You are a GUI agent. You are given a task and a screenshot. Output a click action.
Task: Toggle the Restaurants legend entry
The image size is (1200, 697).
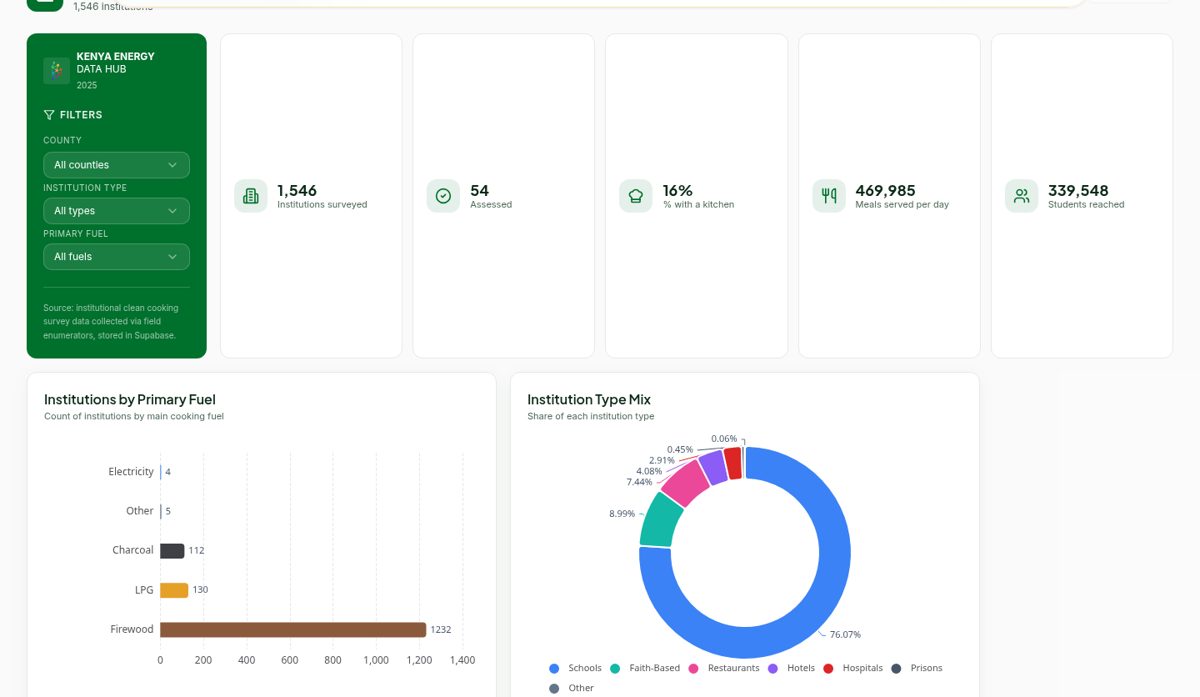pos(724,668)
